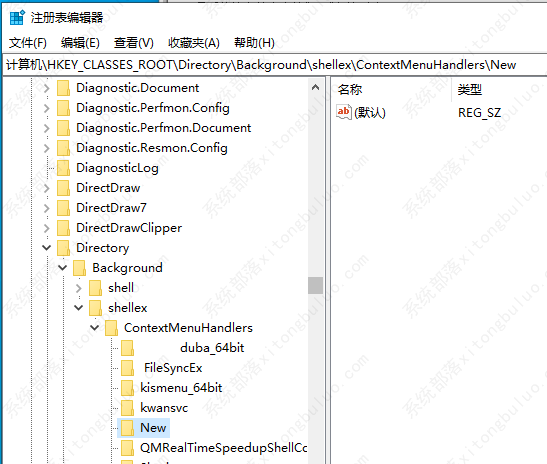Click the tree scrollbar up arrow

(315, 87)
